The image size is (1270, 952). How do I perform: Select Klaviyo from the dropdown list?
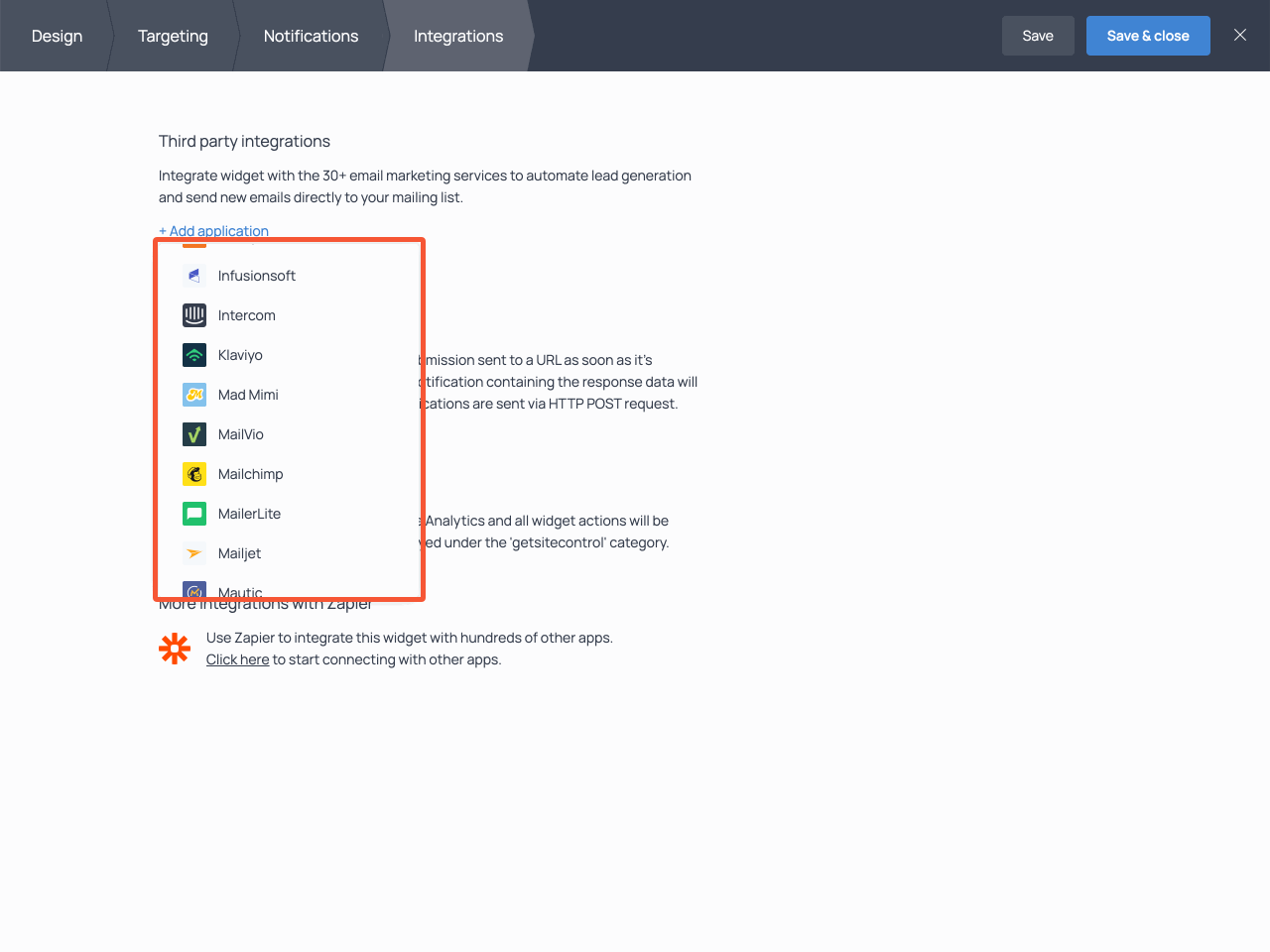pos(240,355)
